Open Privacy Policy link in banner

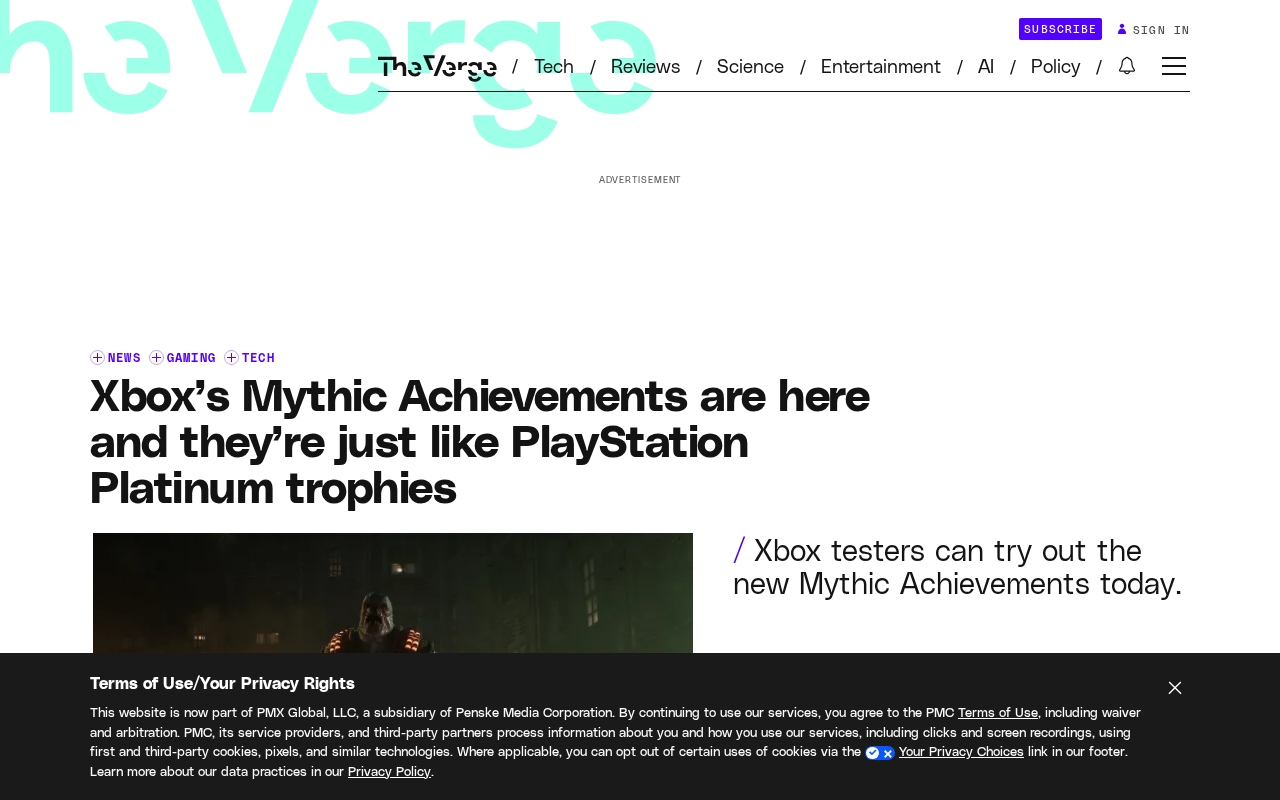(389, 772)
